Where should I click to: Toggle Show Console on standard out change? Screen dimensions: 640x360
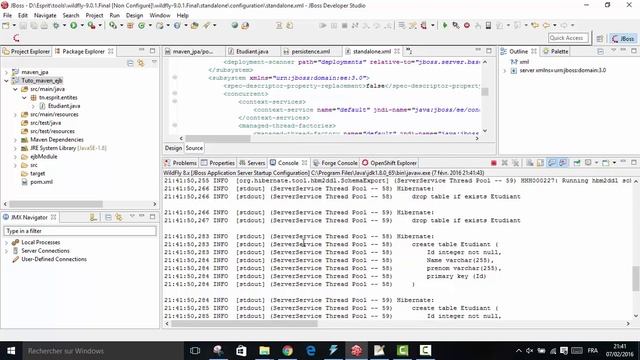pyautogui.click(x=552, y=163)
